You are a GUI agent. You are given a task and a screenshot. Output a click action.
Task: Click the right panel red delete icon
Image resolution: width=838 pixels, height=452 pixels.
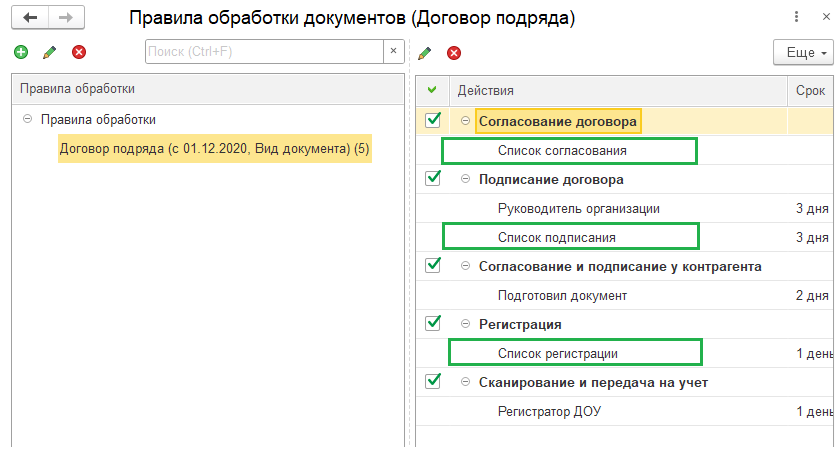(454, 52)
